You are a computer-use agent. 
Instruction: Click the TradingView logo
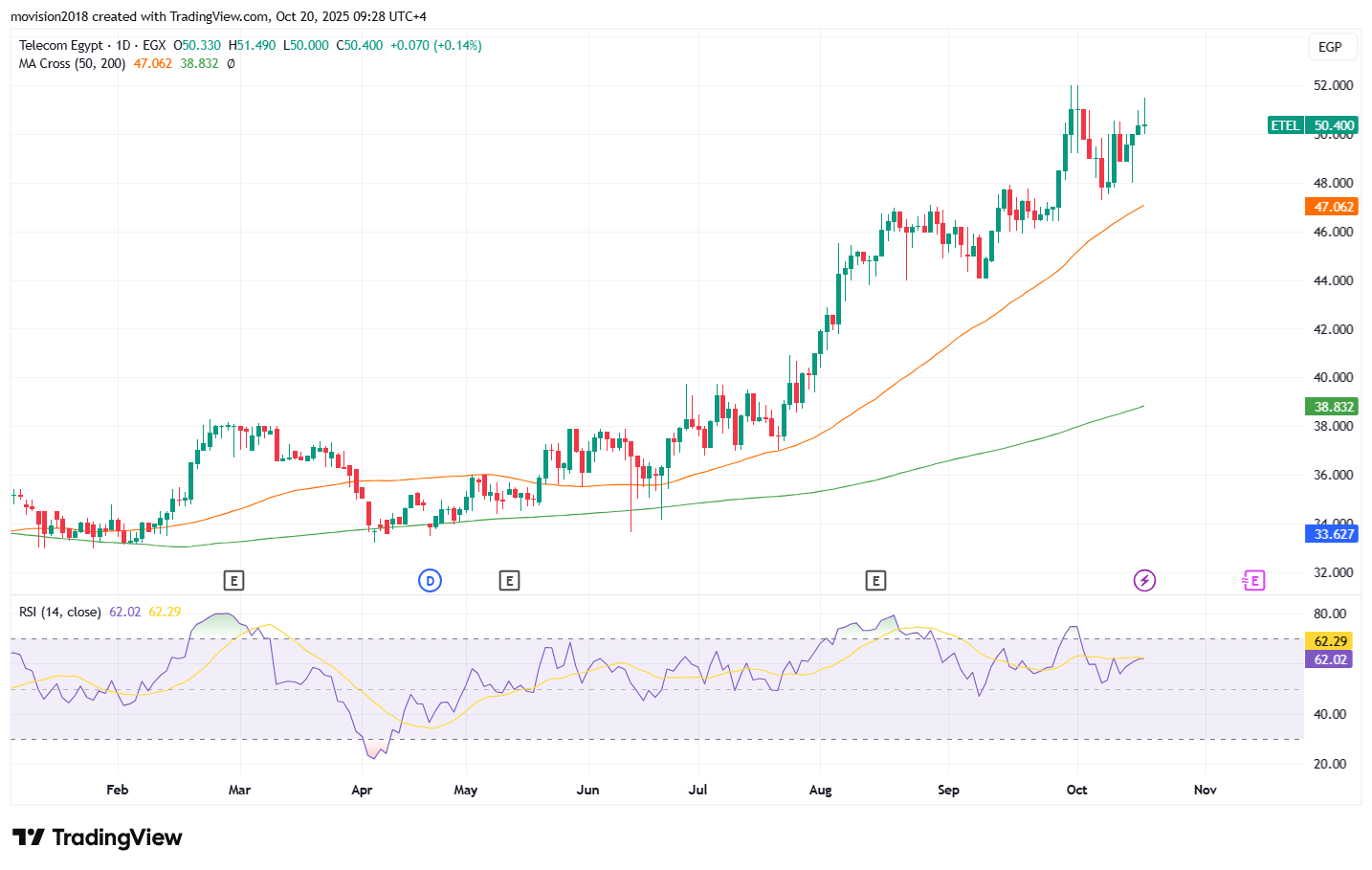pyautogui.click(x=98, y=837)
